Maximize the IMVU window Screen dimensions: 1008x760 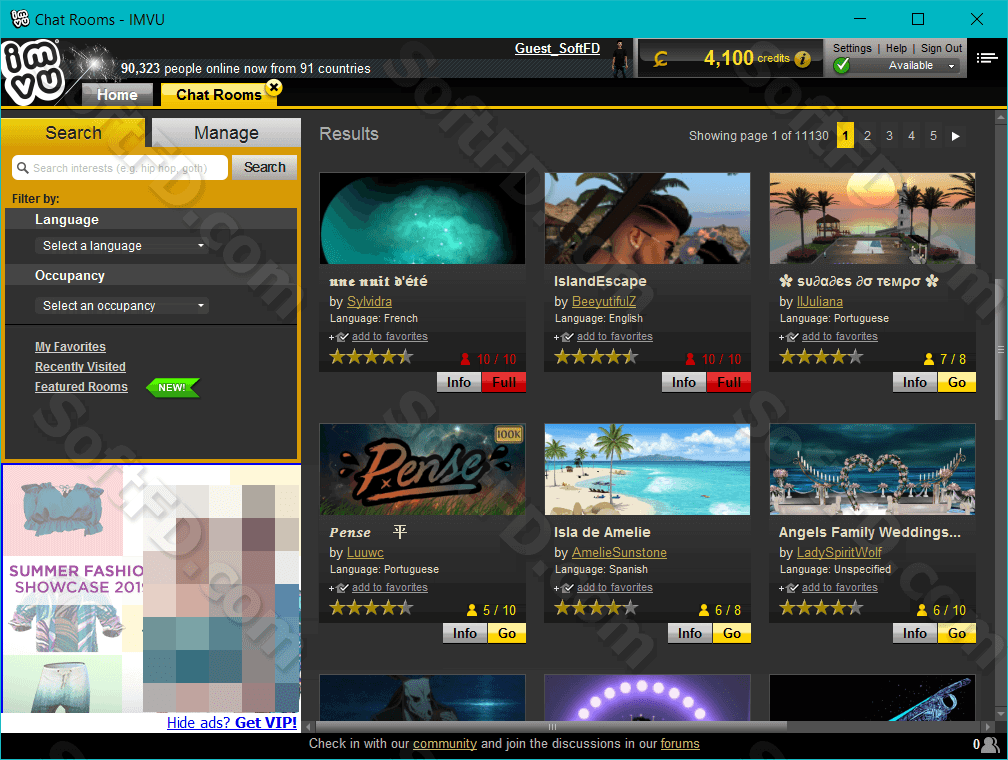pos(918,19)
